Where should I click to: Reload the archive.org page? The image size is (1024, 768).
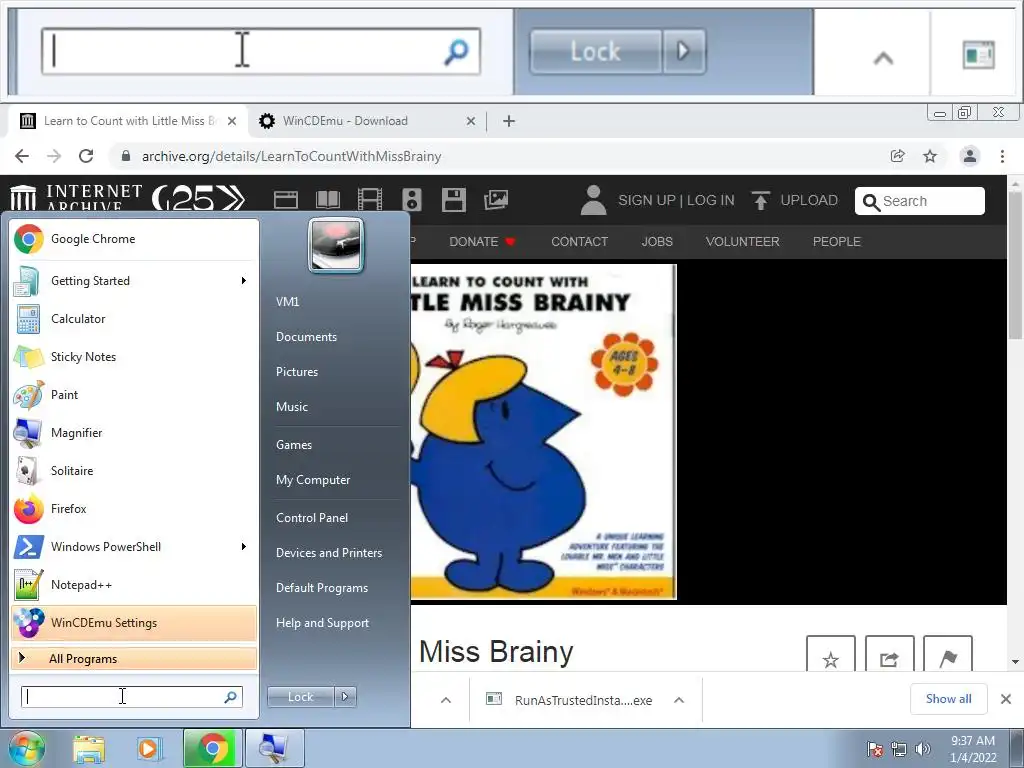pyautogui.click(x=86, y=156)
